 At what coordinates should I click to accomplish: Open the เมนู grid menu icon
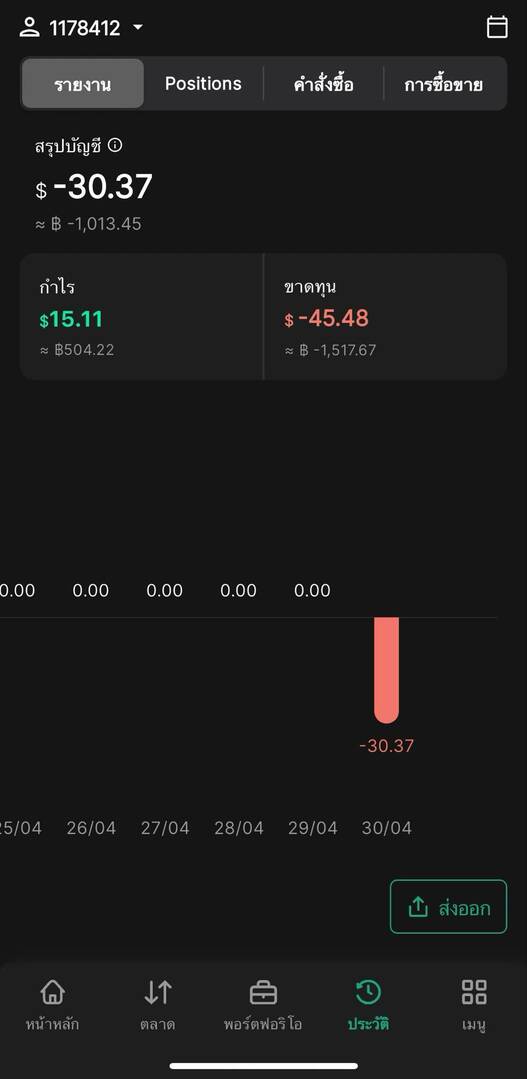[474, 992]
